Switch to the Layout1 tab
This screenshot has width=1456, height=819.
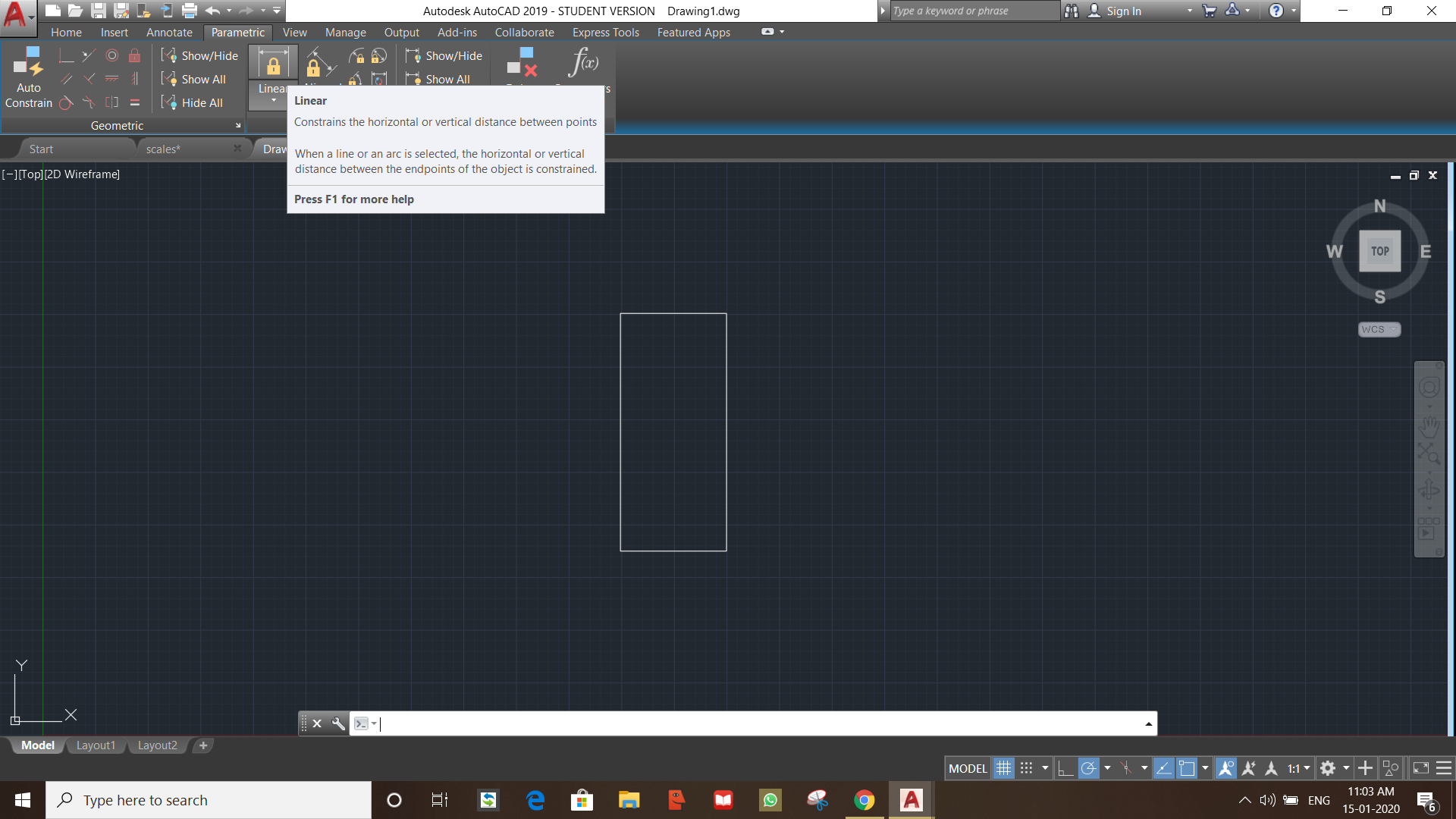click(x=96, y=745)
